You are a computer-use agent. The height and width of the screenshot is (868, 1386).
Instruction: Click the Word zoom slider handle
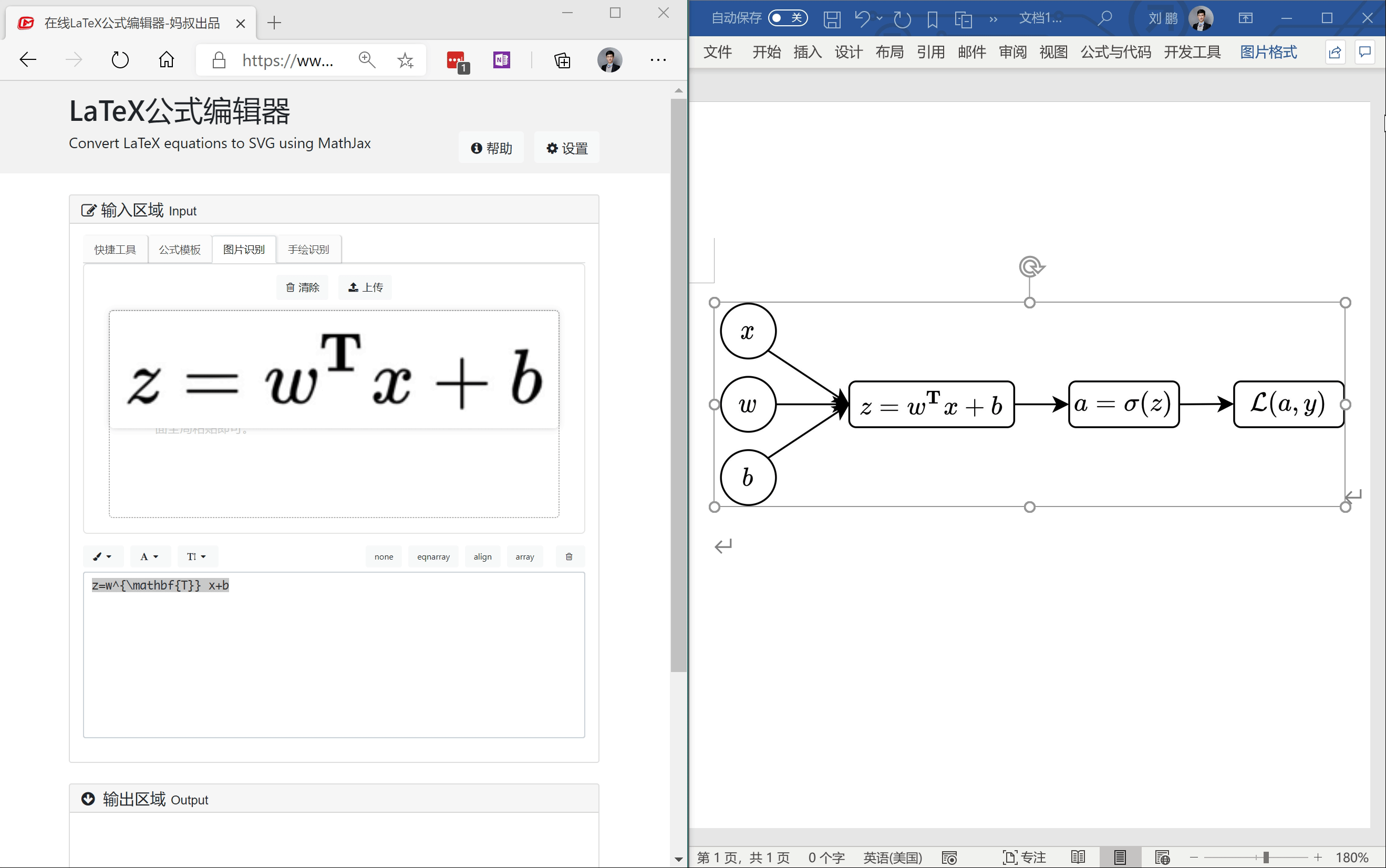(1266, 857)
